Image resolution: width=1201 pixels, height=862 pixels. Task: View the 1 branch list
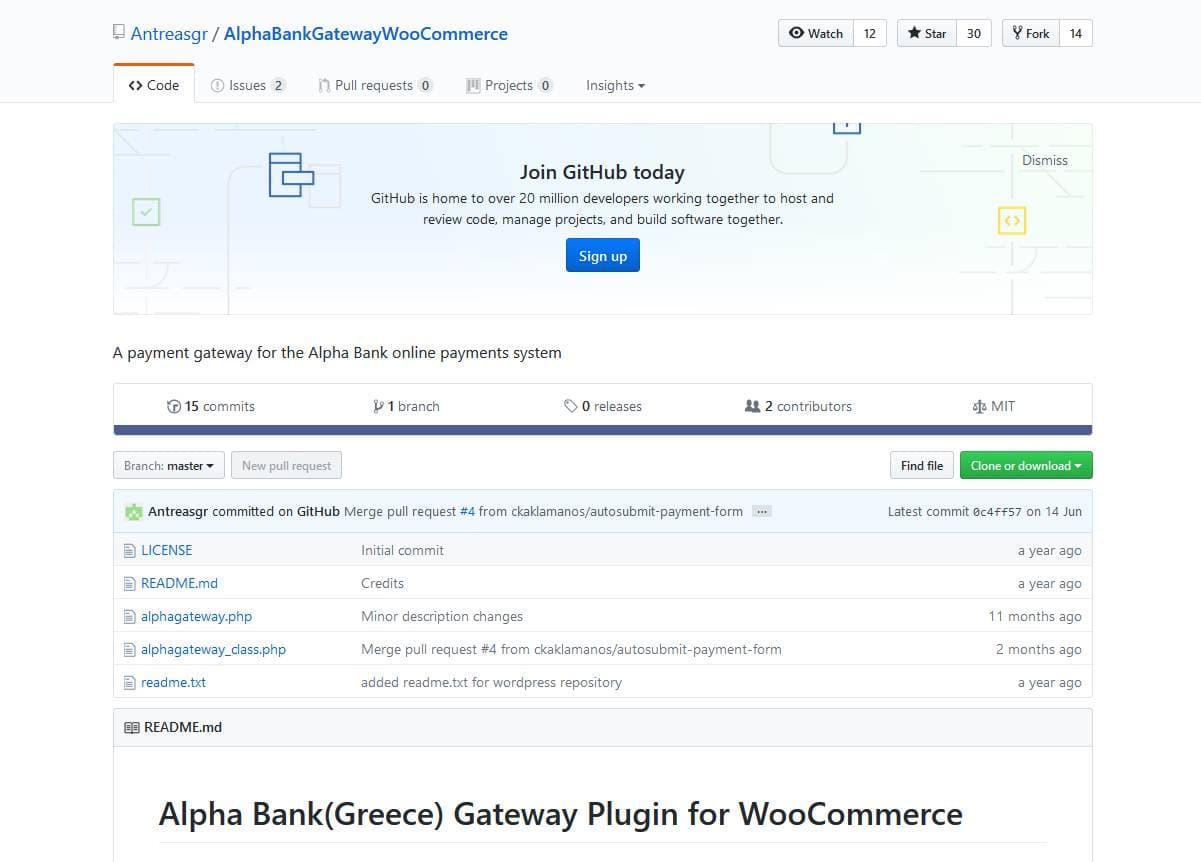(406, 406)
